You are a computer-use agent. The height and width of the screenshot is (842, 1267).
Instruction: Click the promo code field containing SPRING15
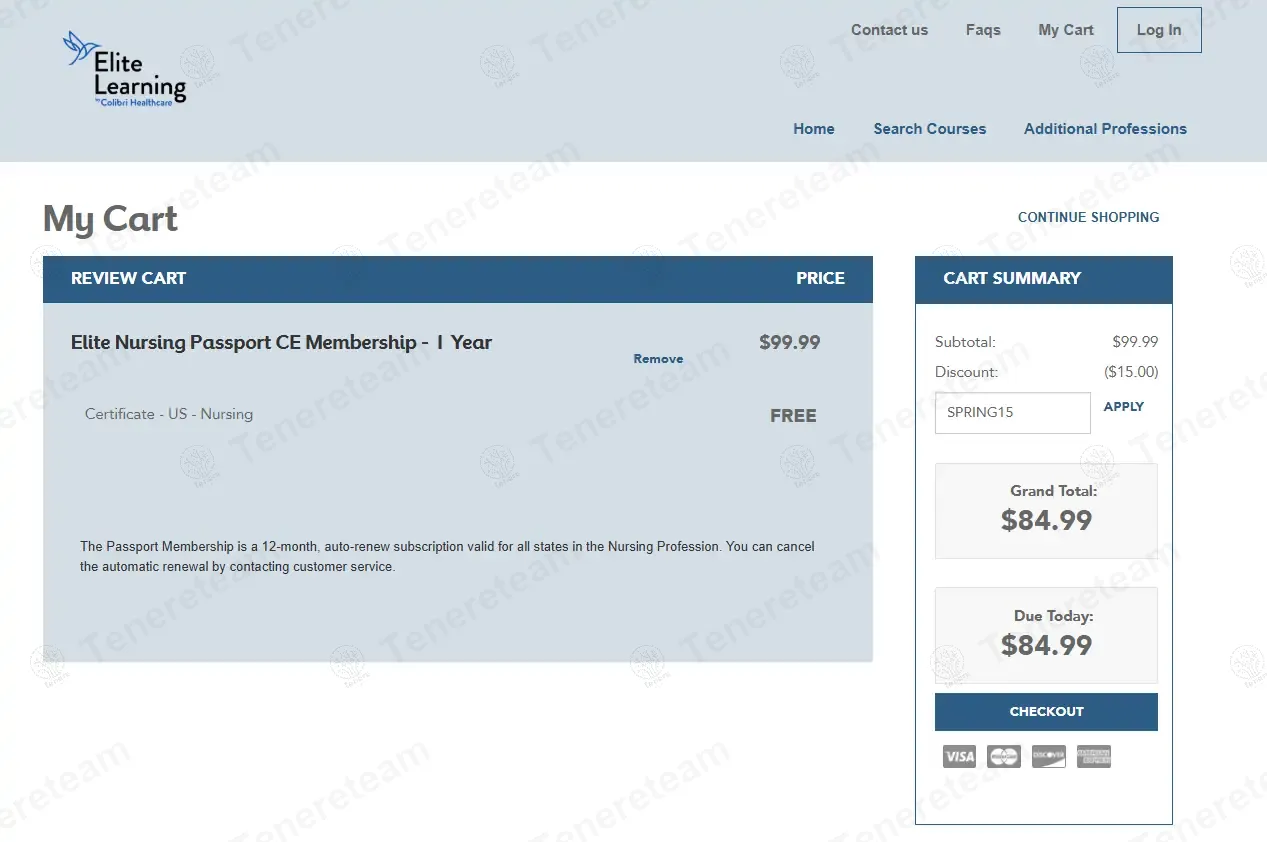(1012, 413)
